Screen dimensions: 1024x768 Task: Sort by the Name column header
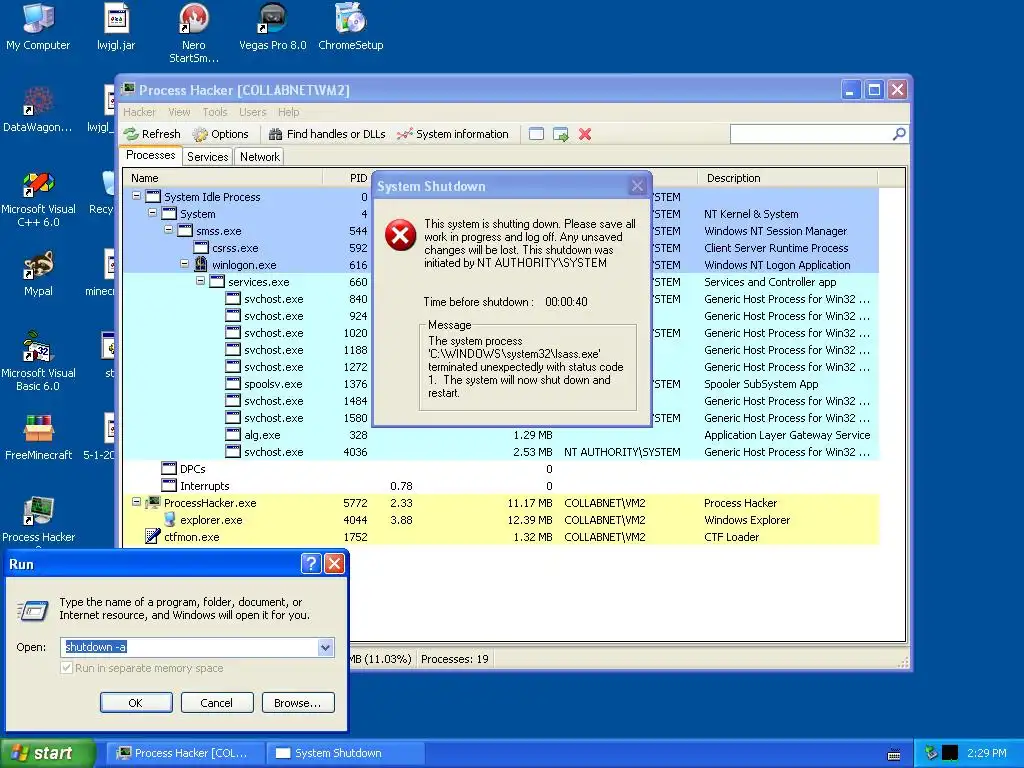tap(223, 178)
